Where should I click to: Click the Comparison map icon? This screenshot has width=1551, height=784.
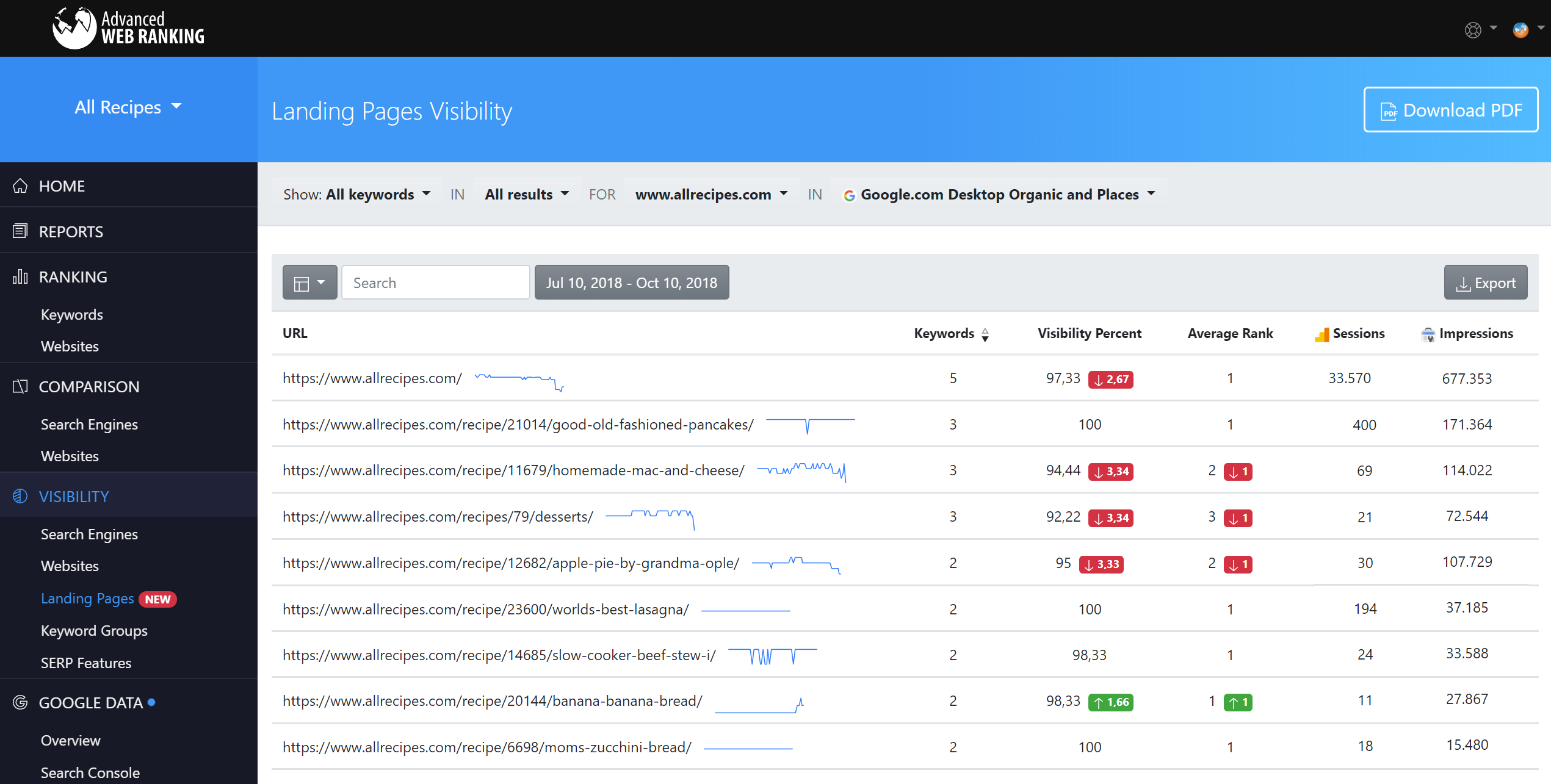[20, 386]
